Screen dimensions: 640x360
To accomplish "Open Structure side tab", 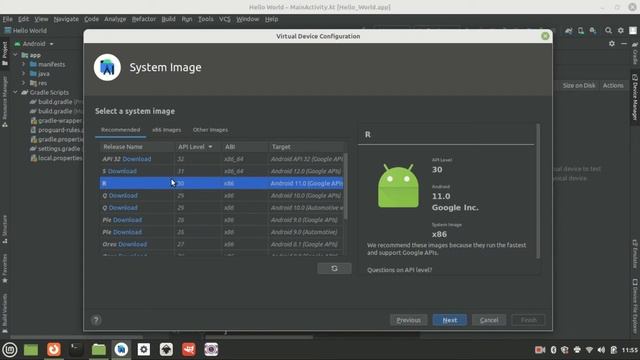I will tap(5, 229).
